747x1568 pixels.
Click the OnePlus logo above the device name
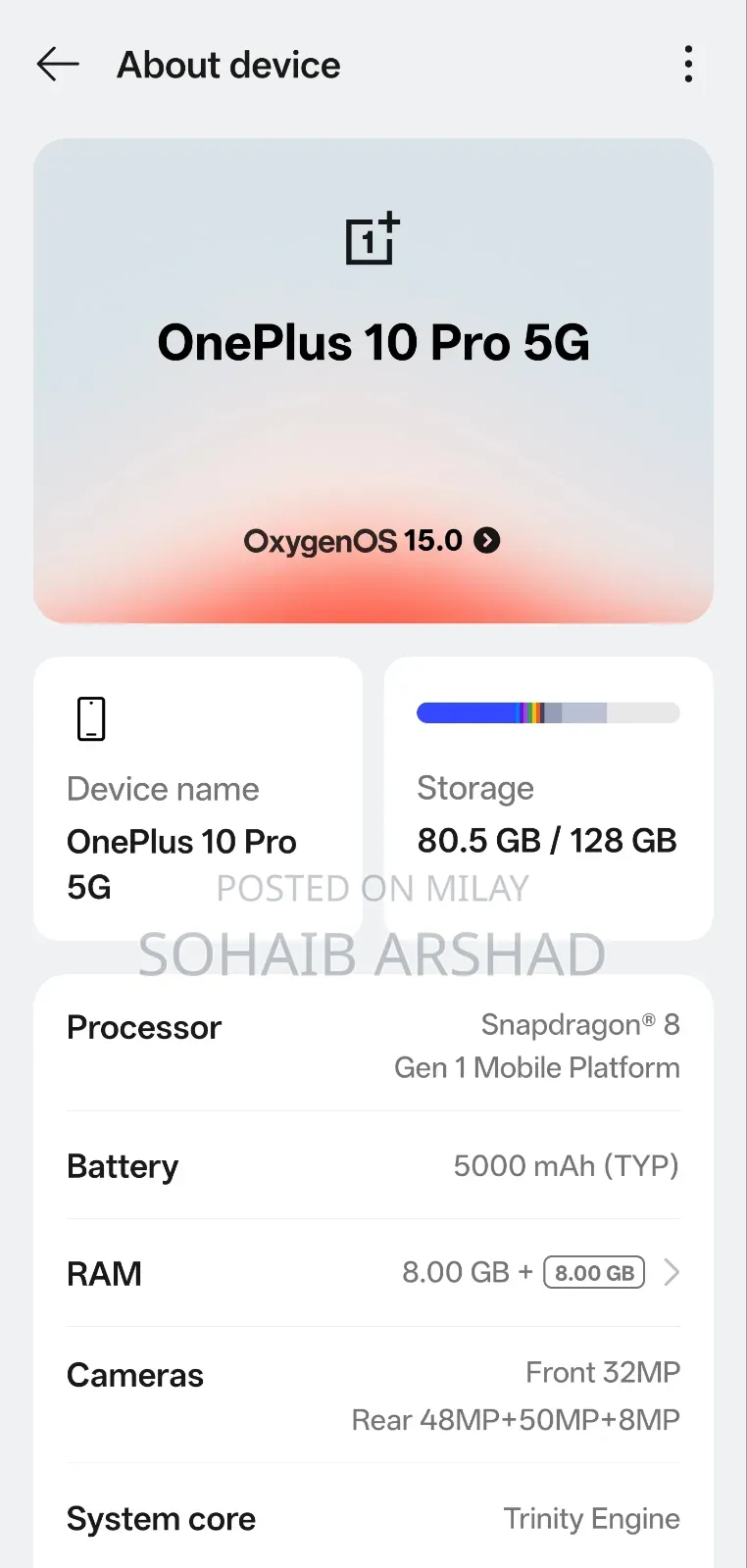[373, 238]
